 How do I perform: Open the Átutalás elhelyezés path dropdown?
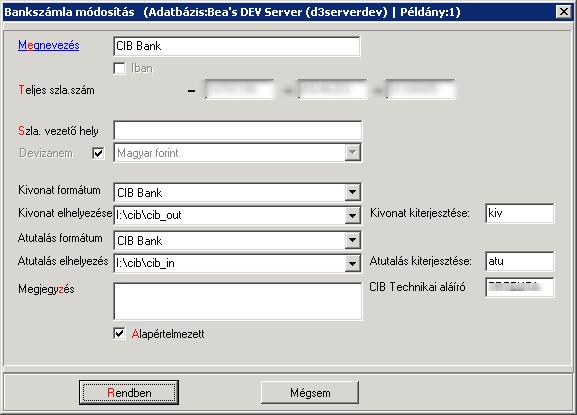[352, 263]
